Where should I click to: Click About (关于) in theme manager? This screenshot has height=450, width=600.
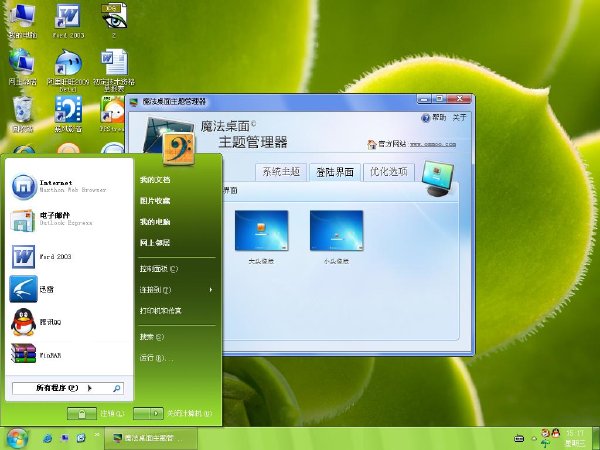tap(459, 117)
